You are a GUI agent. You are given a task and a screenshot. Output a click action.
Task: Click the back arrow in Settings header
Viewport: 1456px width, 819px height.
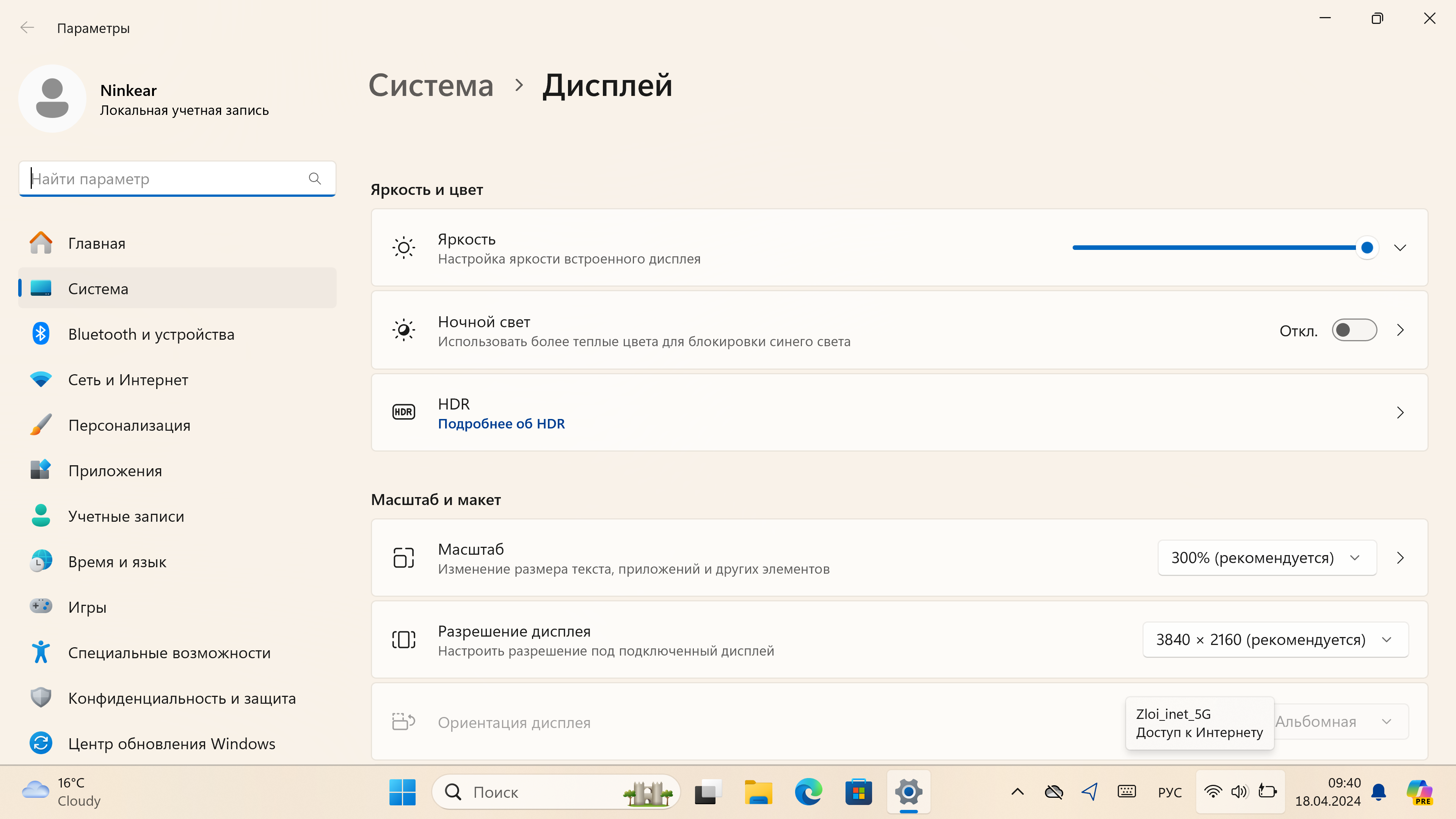(27, 28)
